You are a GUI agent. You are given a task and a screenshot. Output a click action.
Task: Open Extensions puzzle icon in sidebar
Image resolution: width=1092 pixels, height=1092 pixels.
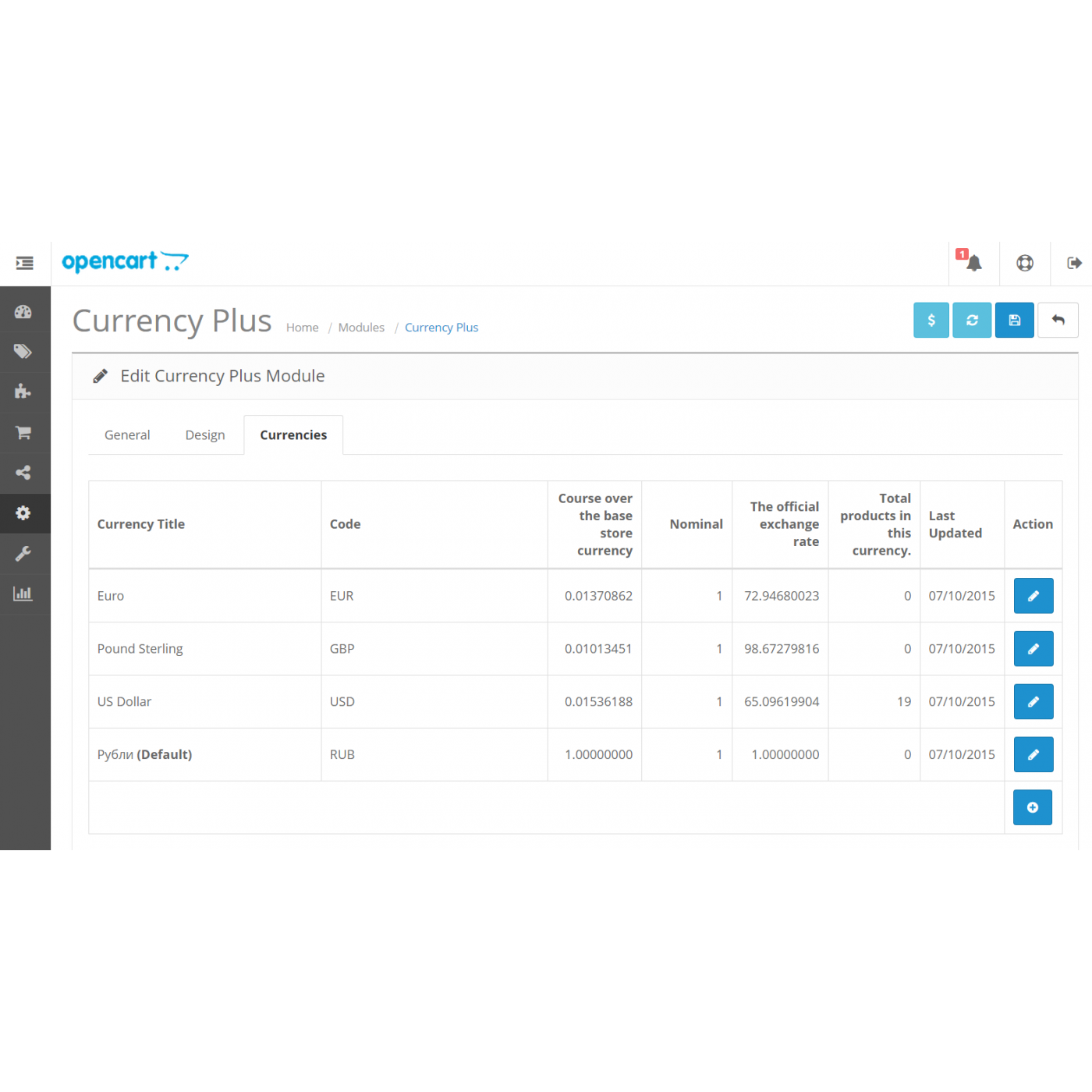(23, 392)
